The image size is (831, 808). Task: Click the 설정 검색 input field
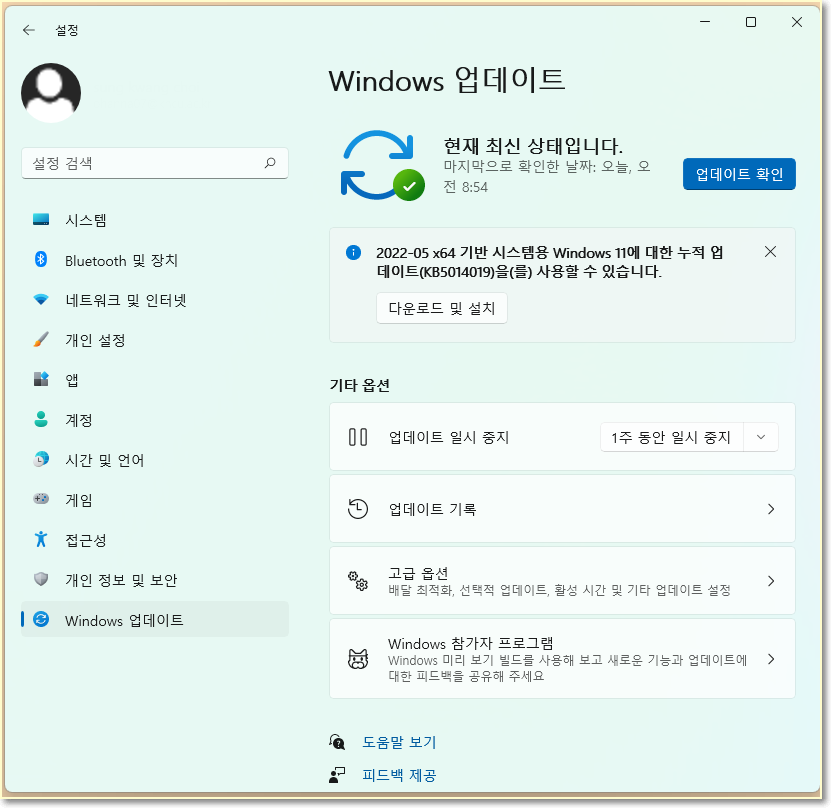click(x=154, y=163)
